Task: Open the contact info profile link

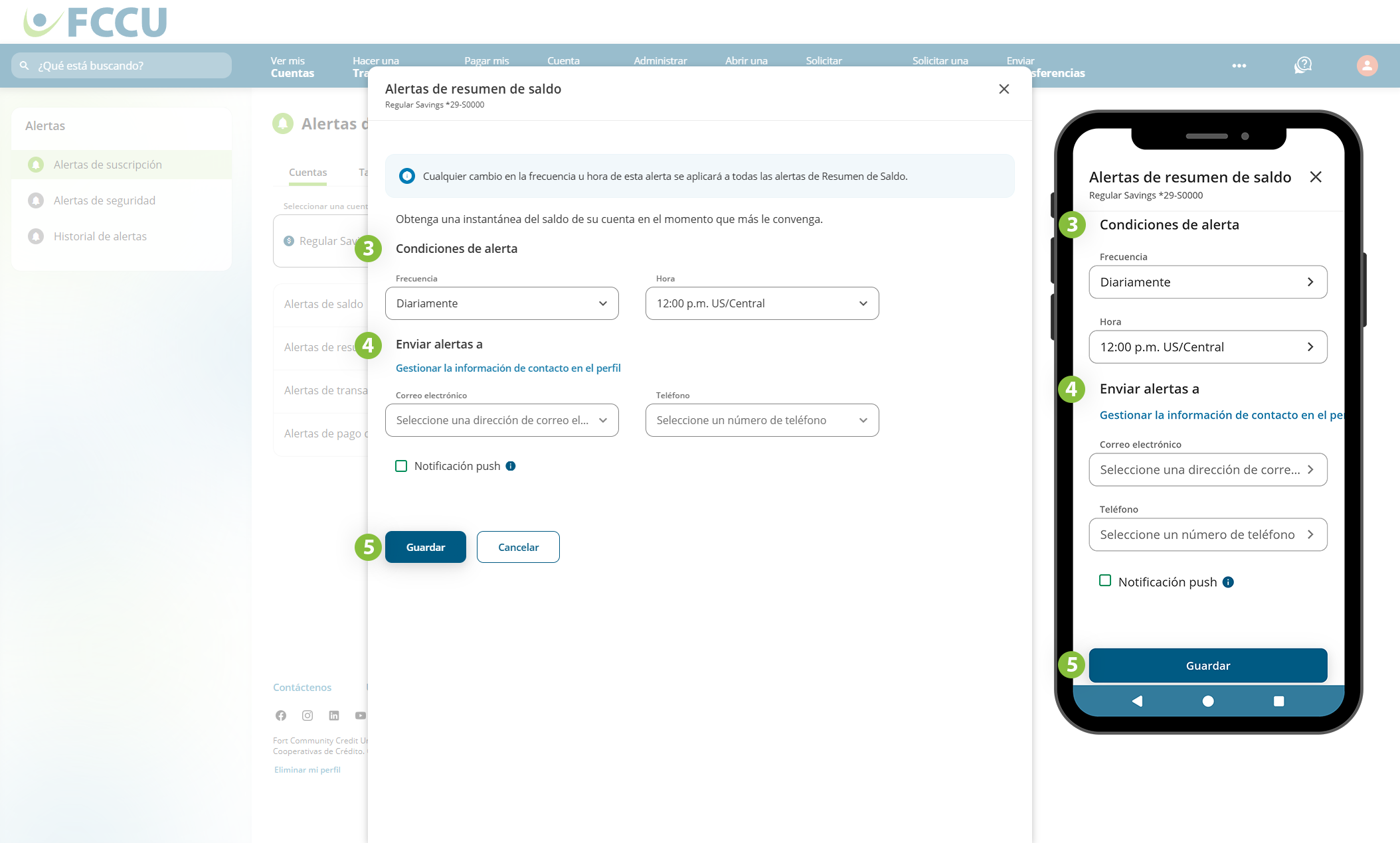Action: [x=508, y=368]
